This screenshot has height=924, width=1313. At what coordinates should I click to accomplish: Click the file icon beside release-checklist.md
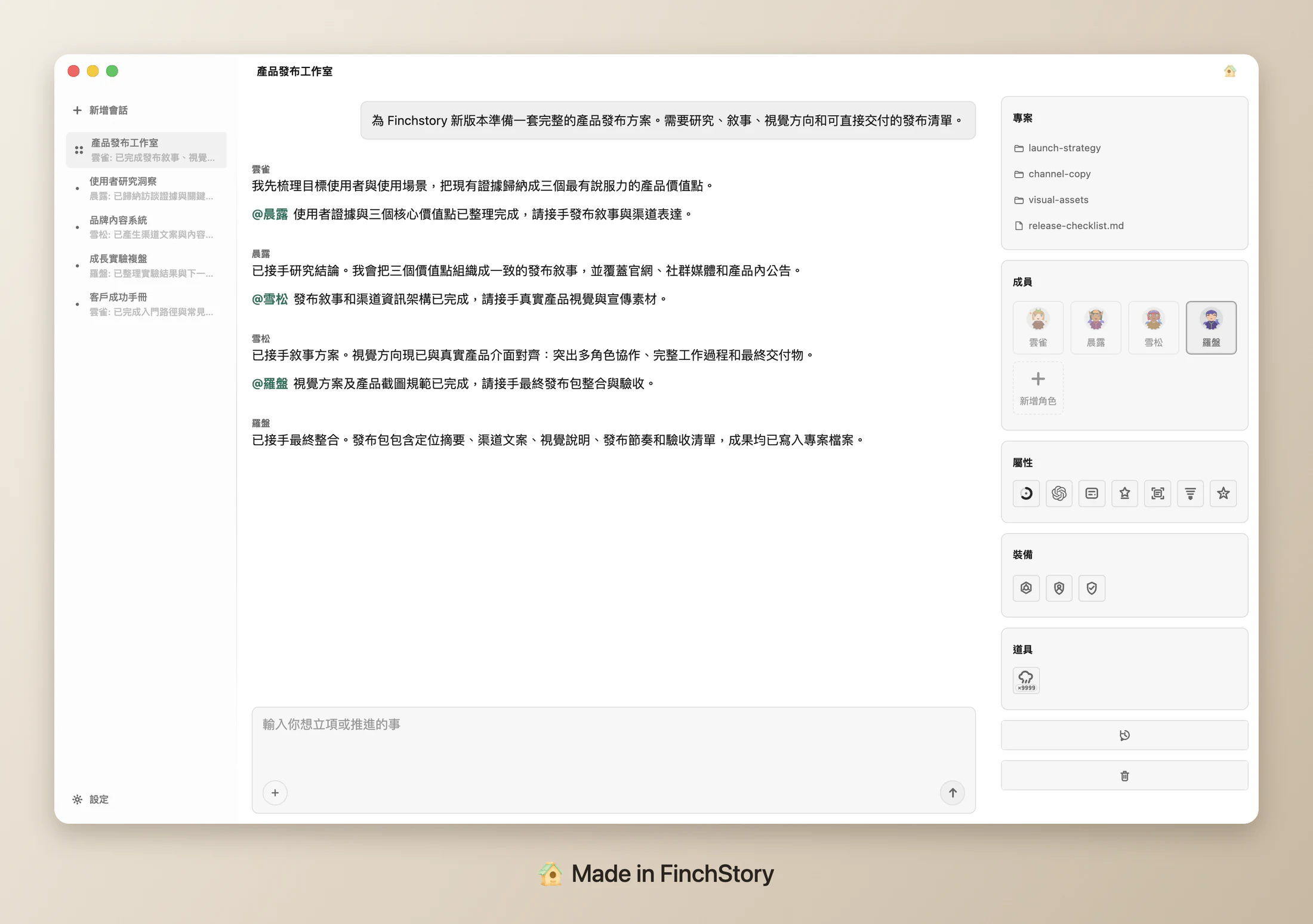pyautogui.click(x=1019, y=226)
